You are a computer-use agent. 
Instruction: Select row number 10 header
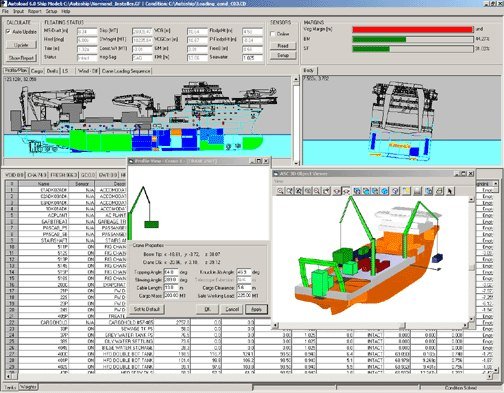(12, 247)
